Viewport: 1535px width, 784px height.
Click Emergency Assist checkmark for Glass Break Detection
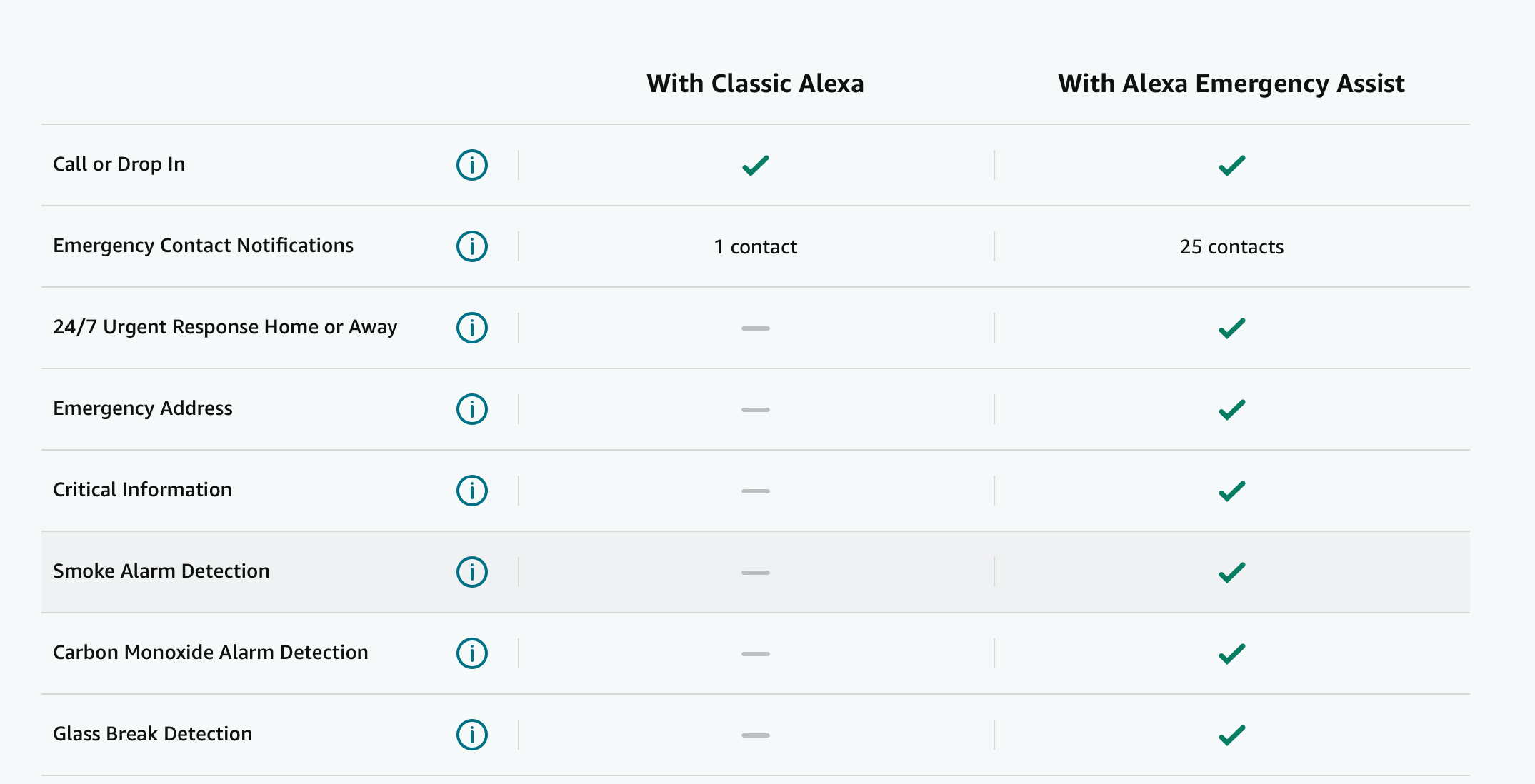(x=1231, y=735)
